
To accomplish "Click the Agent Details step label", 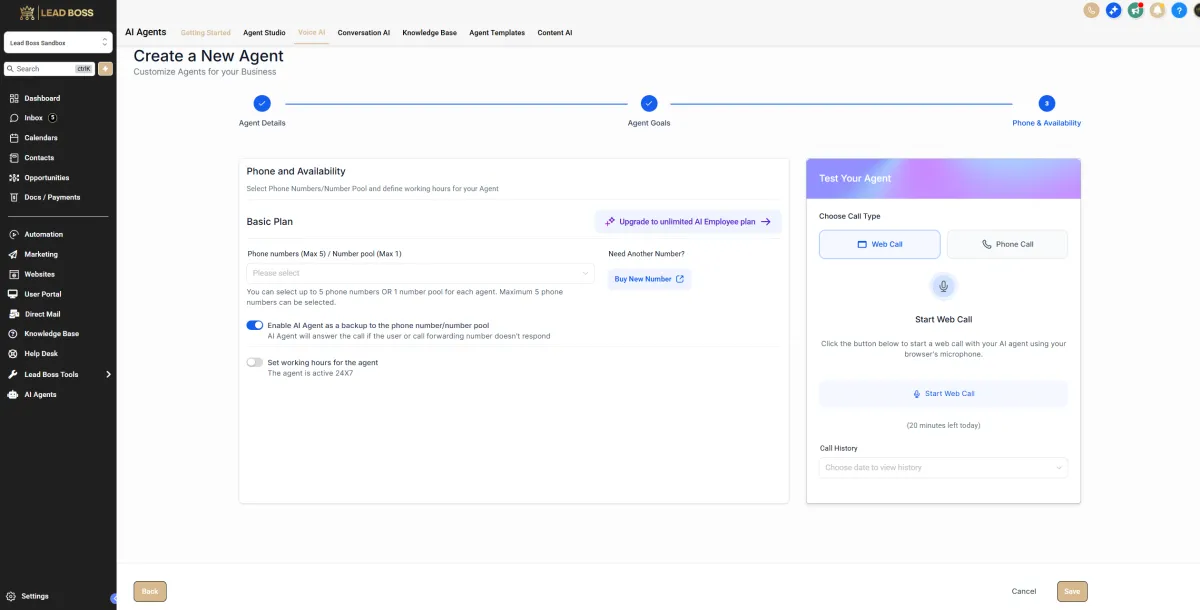I will point(262,123).
